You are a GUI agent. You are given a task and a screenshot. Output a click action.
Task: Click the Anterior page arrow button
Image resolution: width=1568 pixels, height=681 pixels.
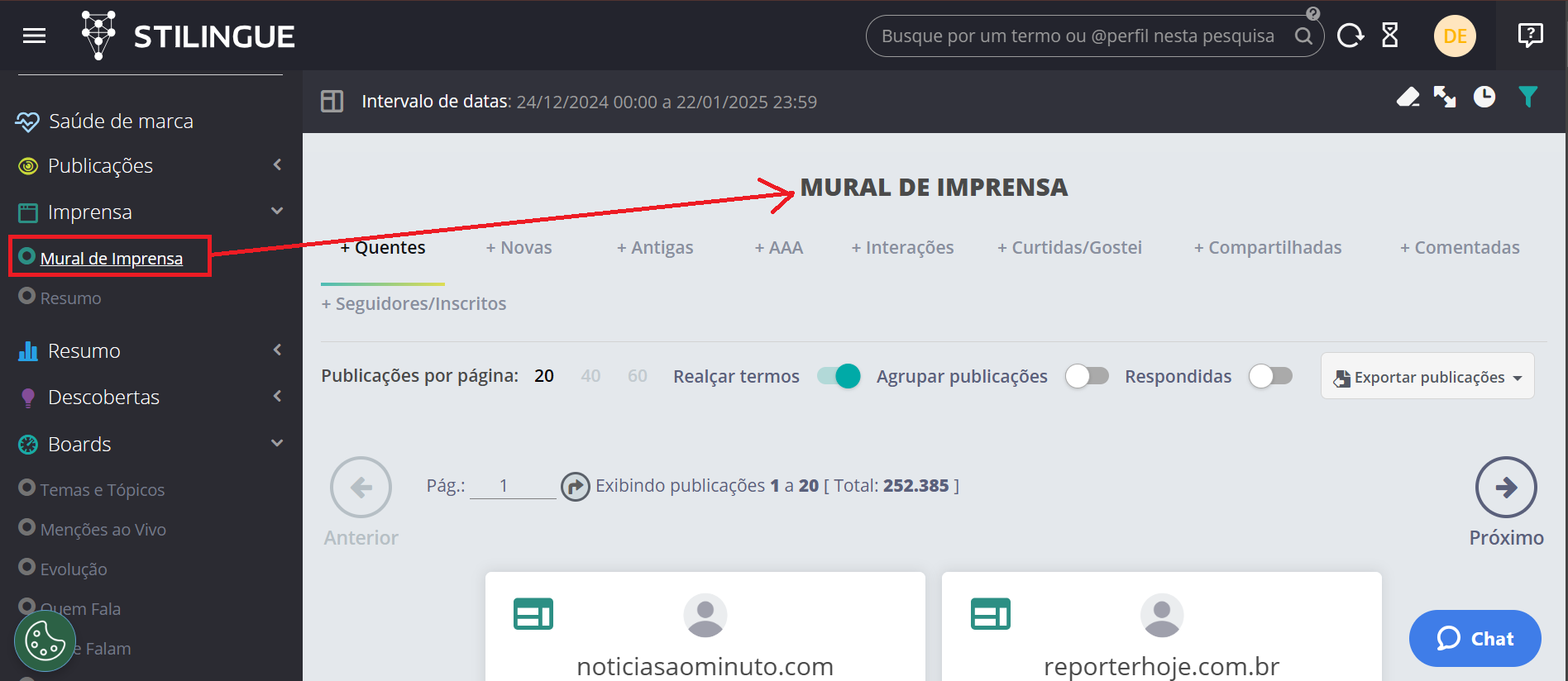[x=361, y=488]
